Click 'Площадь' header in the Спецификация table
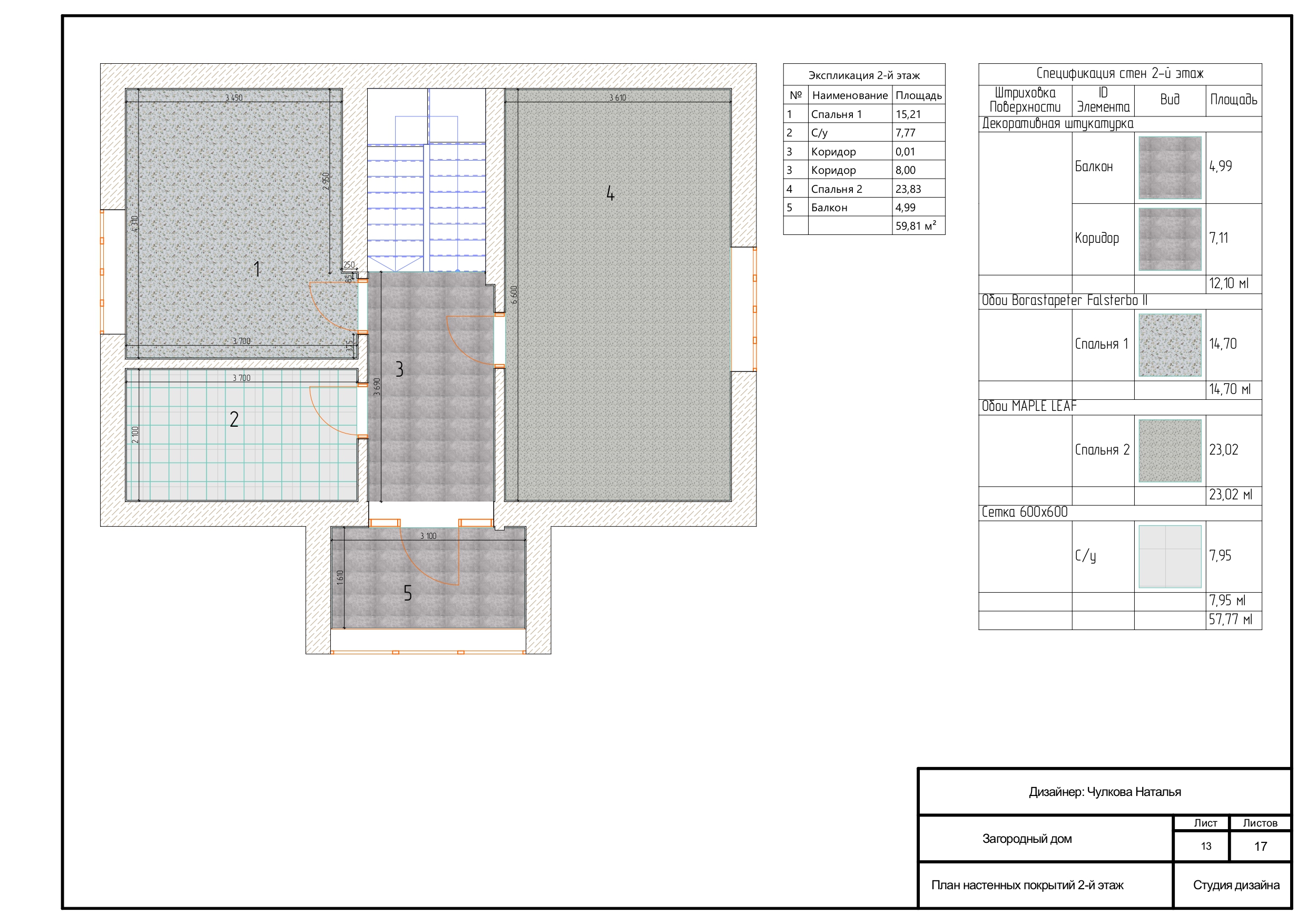Screen dimensions: 1307x924 1233,100
